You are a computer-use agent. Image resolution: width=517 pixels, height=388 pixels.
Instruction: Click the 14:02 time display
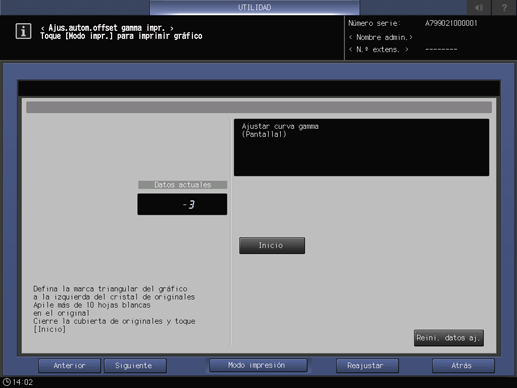pyautogui.click(x=23, y=382)
